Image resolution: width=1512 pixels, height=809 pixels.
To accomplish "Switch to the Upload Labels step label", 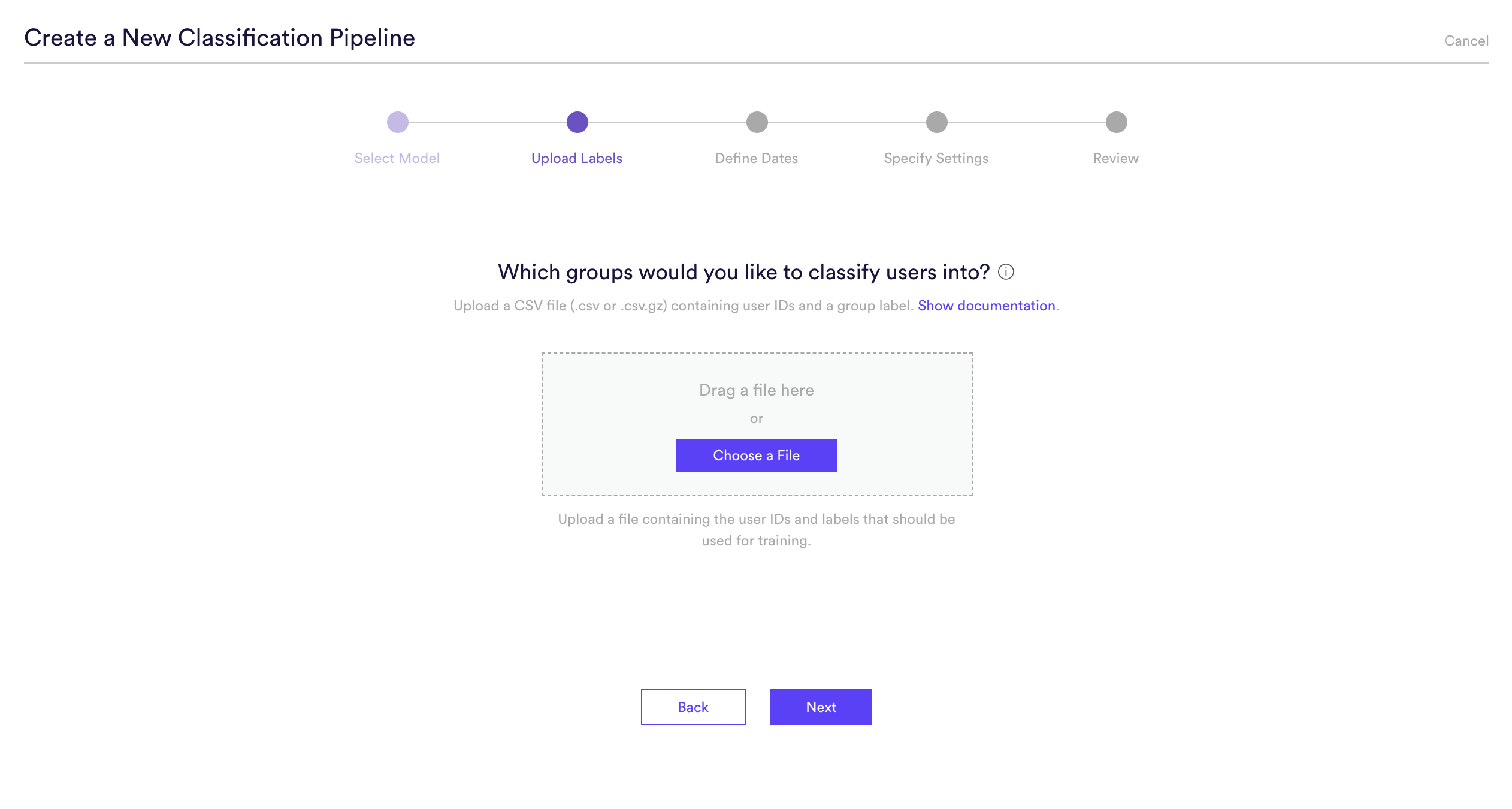I will coord(577,158).
